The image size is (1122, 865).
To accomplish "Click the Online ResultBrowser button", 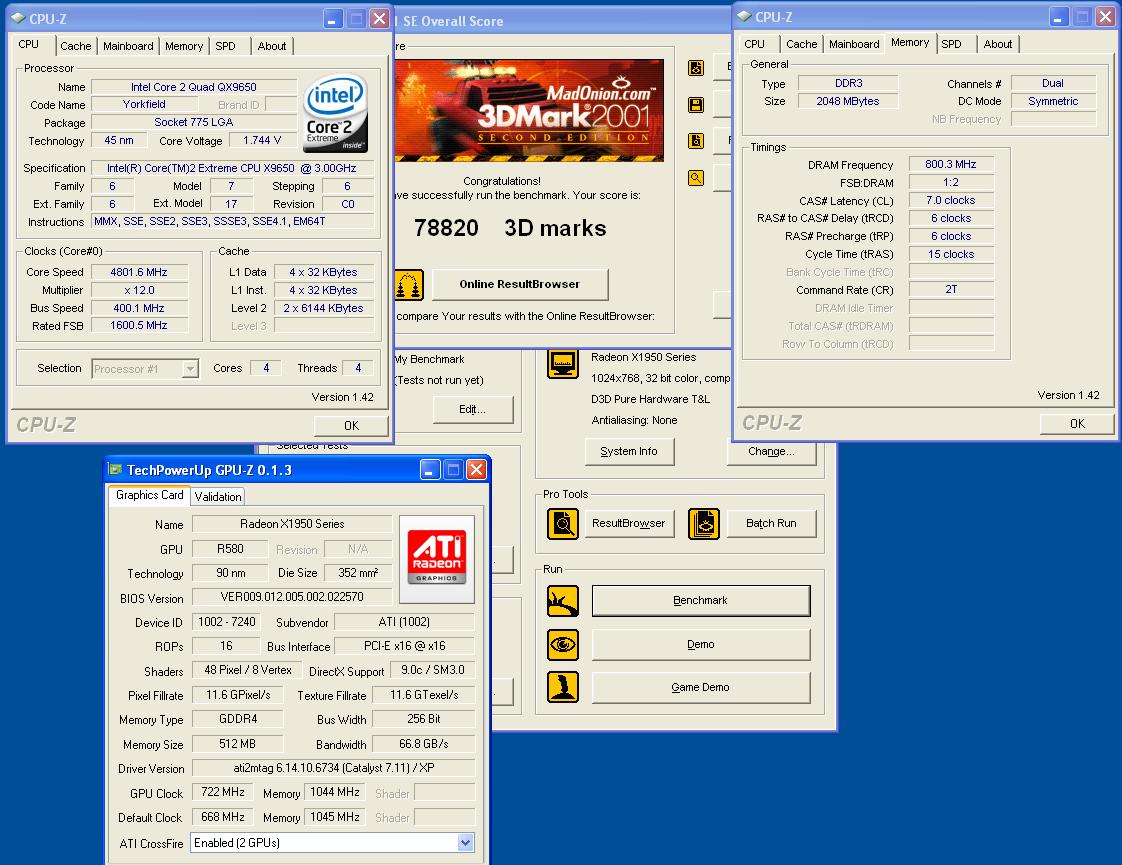I will point(519,284).
